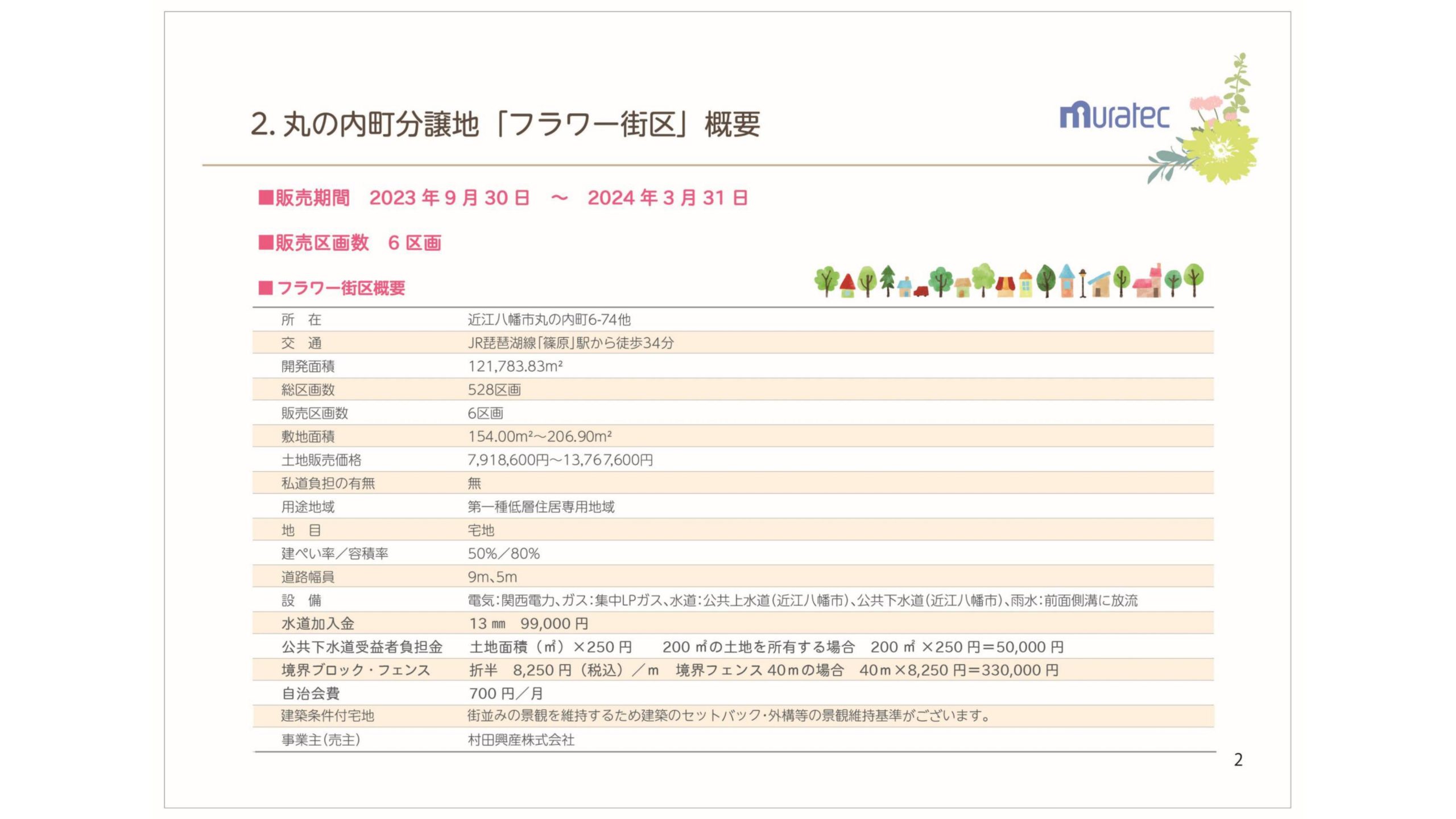This screenshot has width=1456, height=819.
Task: Select the text 折半 8,250円(税込)／m
Action: pyautogui.click(x=564, y=670)
